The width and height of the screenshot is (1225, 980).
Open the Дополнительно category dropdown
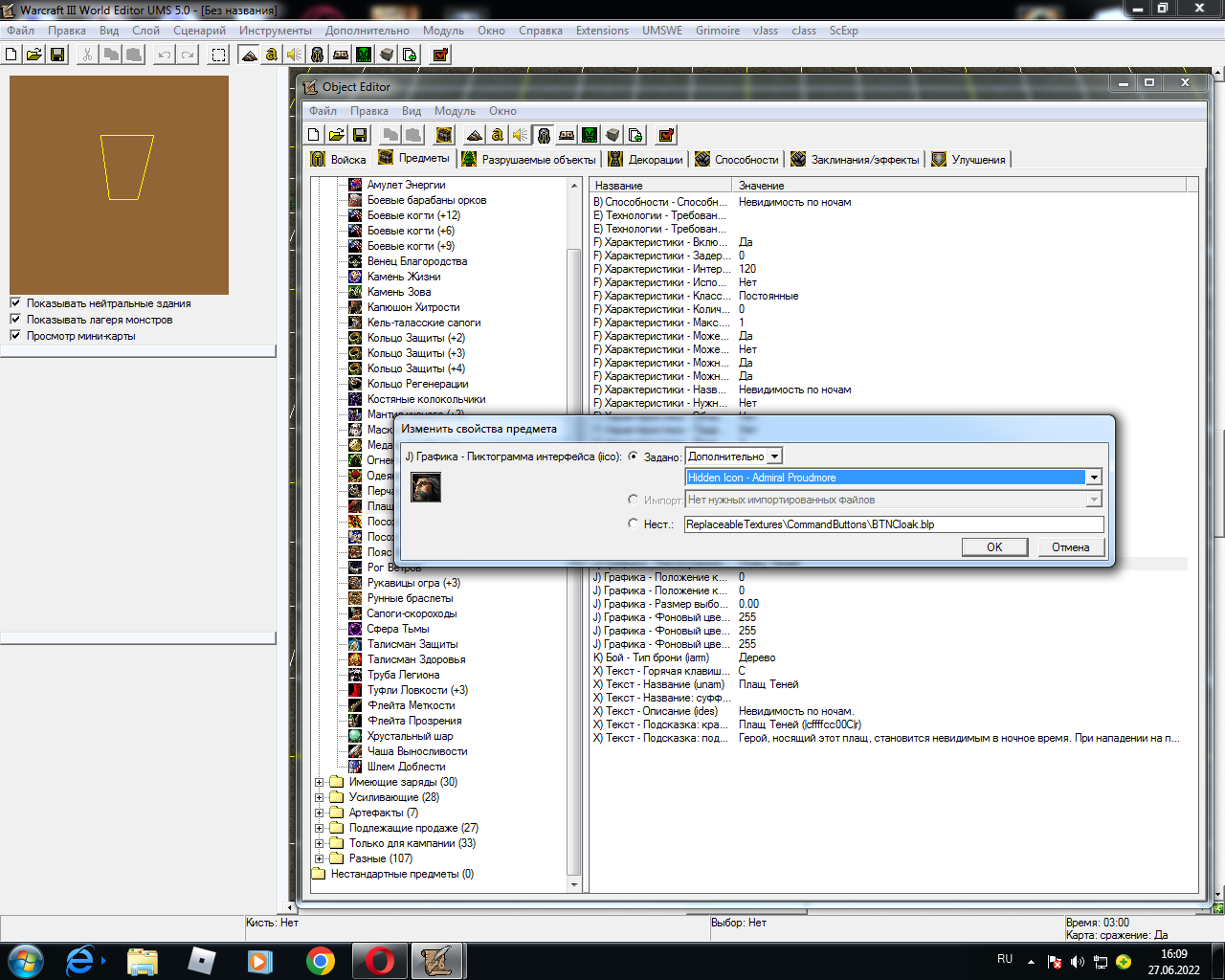734,457
